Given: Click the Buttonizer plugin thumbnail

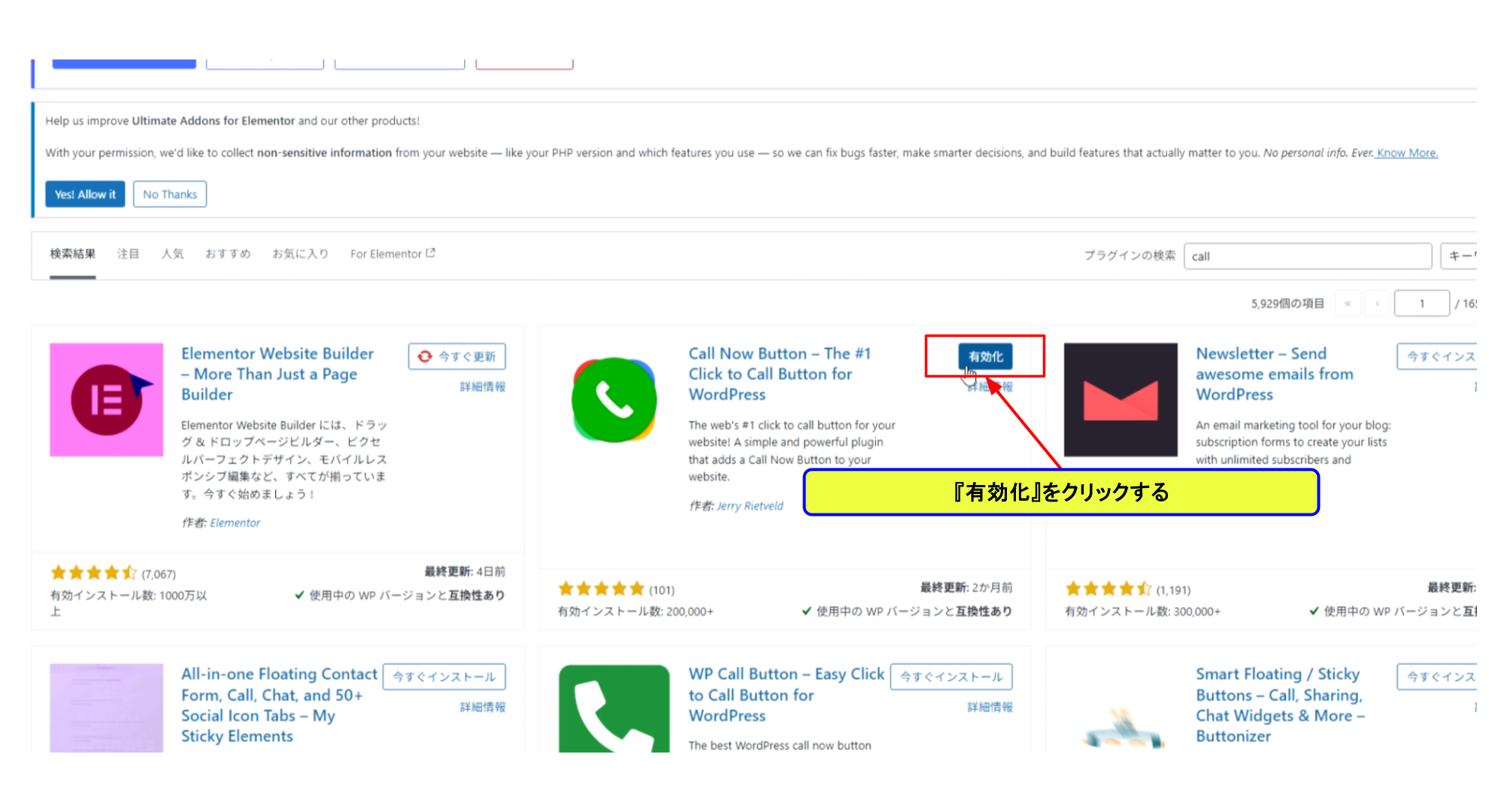Looking at the screenshot, I should (x=1123, y=726).
